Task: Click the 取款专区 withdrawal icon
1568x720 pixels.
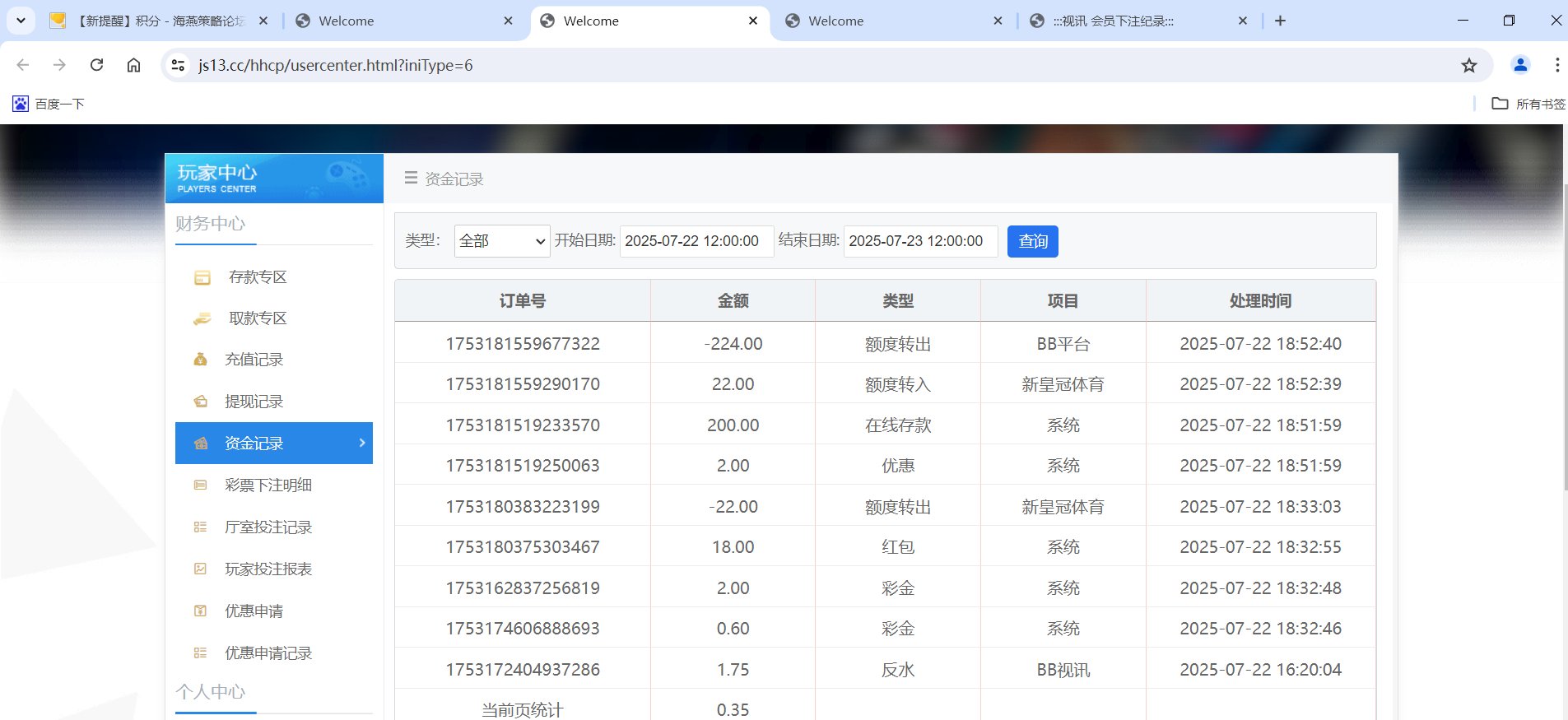Action: coord(202,319)
